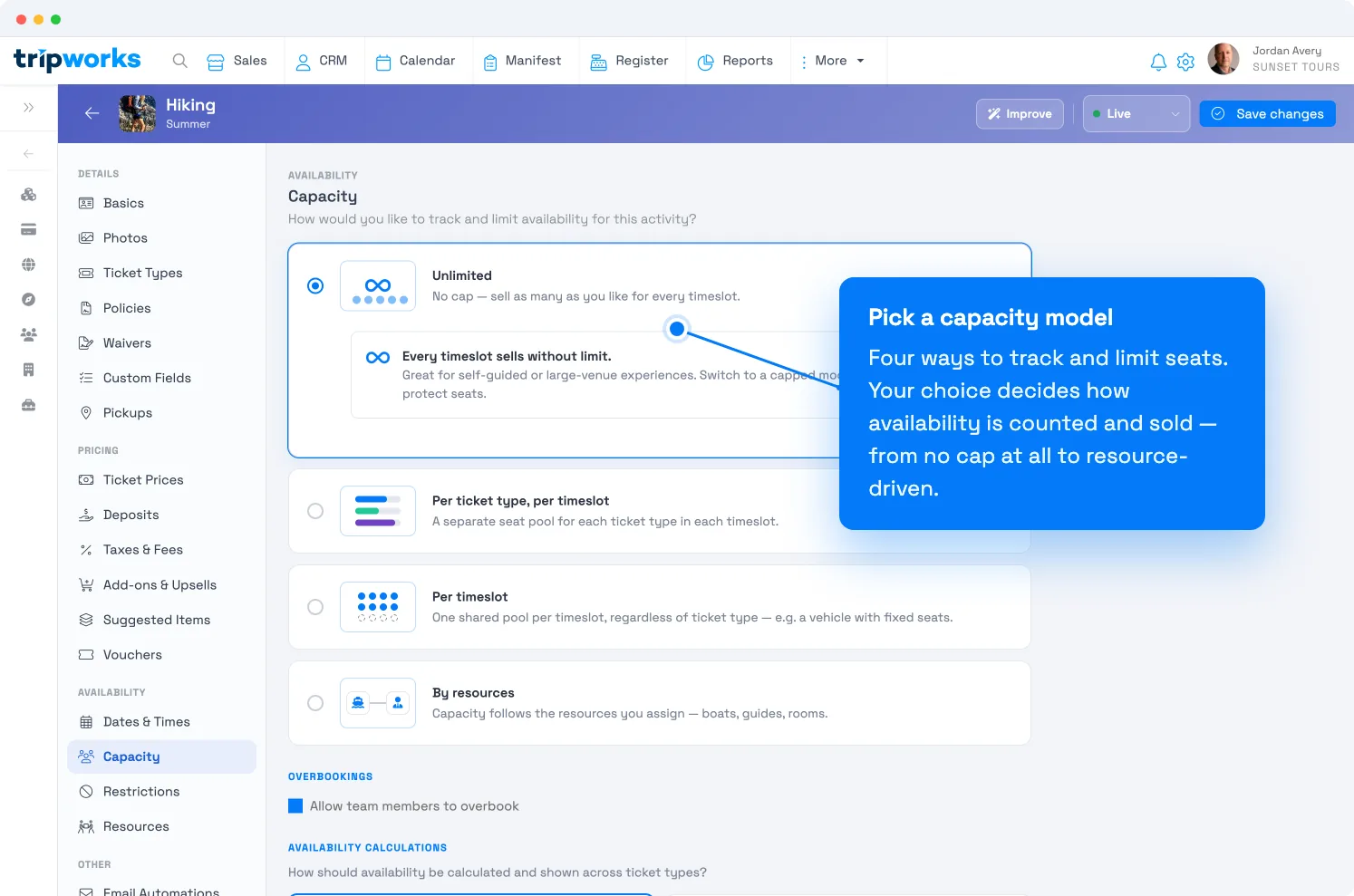Open the Sales menu
Viewport: 1354px width, 896px height.
[x=237, y=61]
